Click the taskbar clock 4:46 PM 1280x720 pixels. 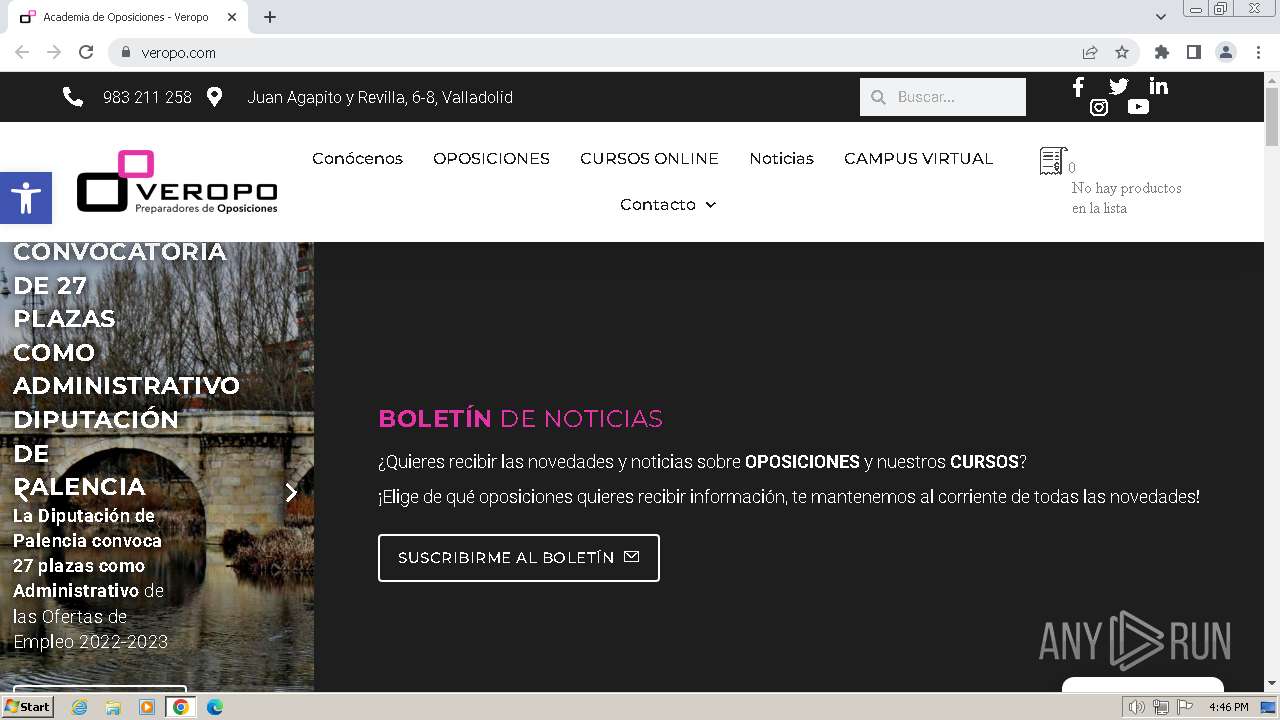tap(1228, 707)
